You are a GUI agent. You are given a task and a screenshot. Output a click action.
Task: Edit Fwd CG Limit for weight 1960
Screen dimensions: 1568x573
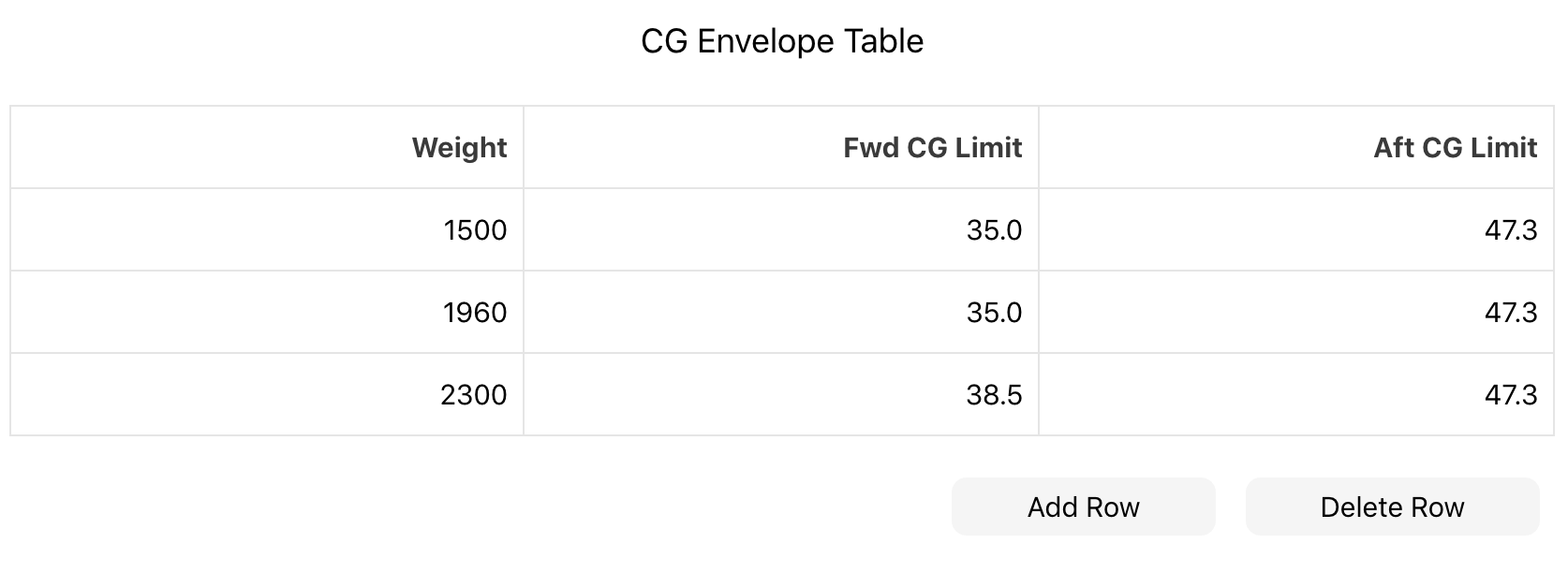[781, 312]
